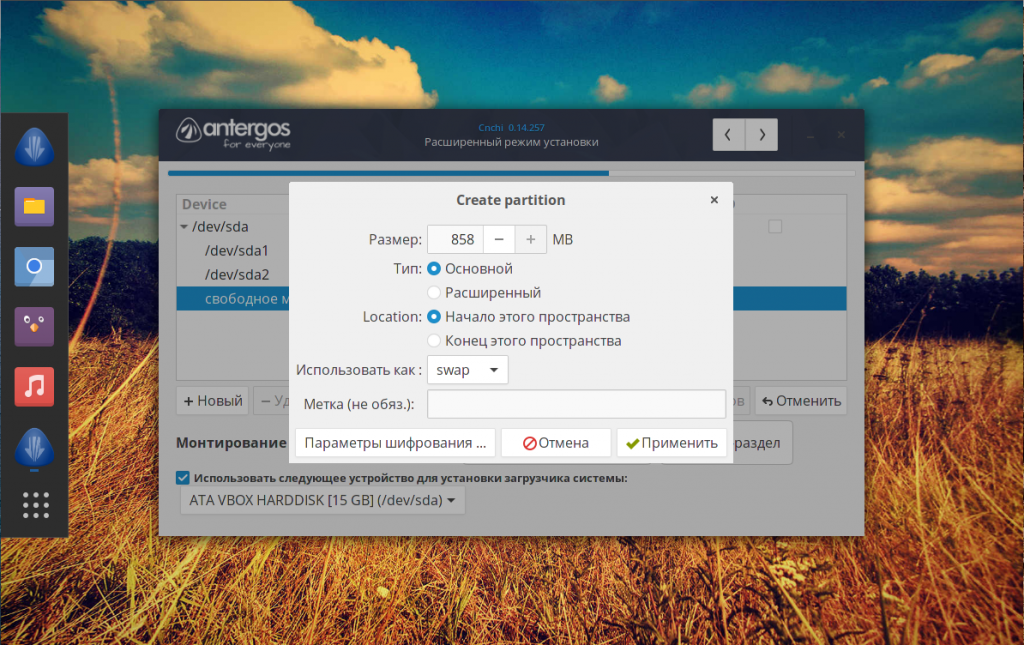
Task: Select the Основной partition type
Action: point(434,269)
